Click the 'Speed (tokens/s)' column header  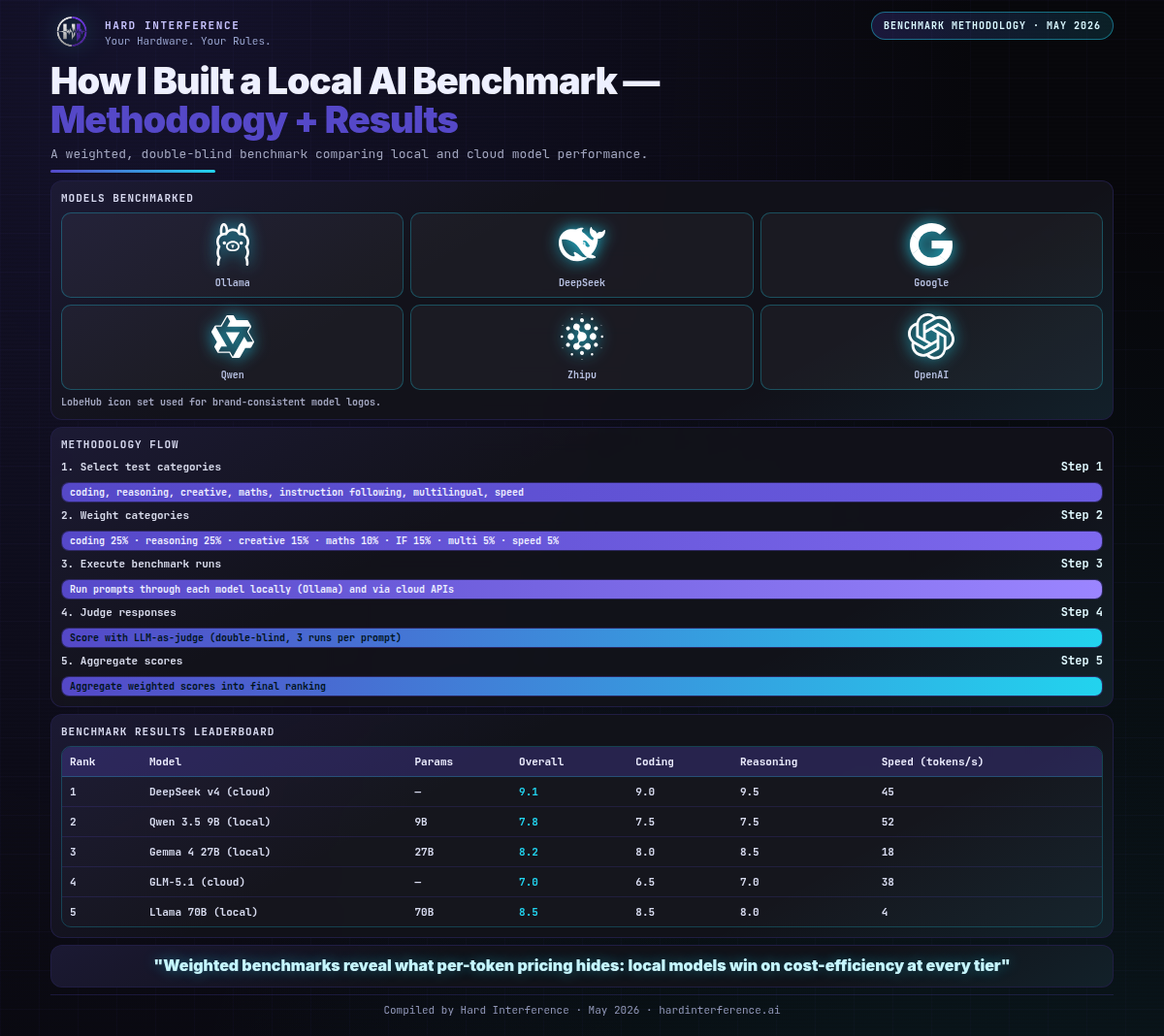(932, 761)
